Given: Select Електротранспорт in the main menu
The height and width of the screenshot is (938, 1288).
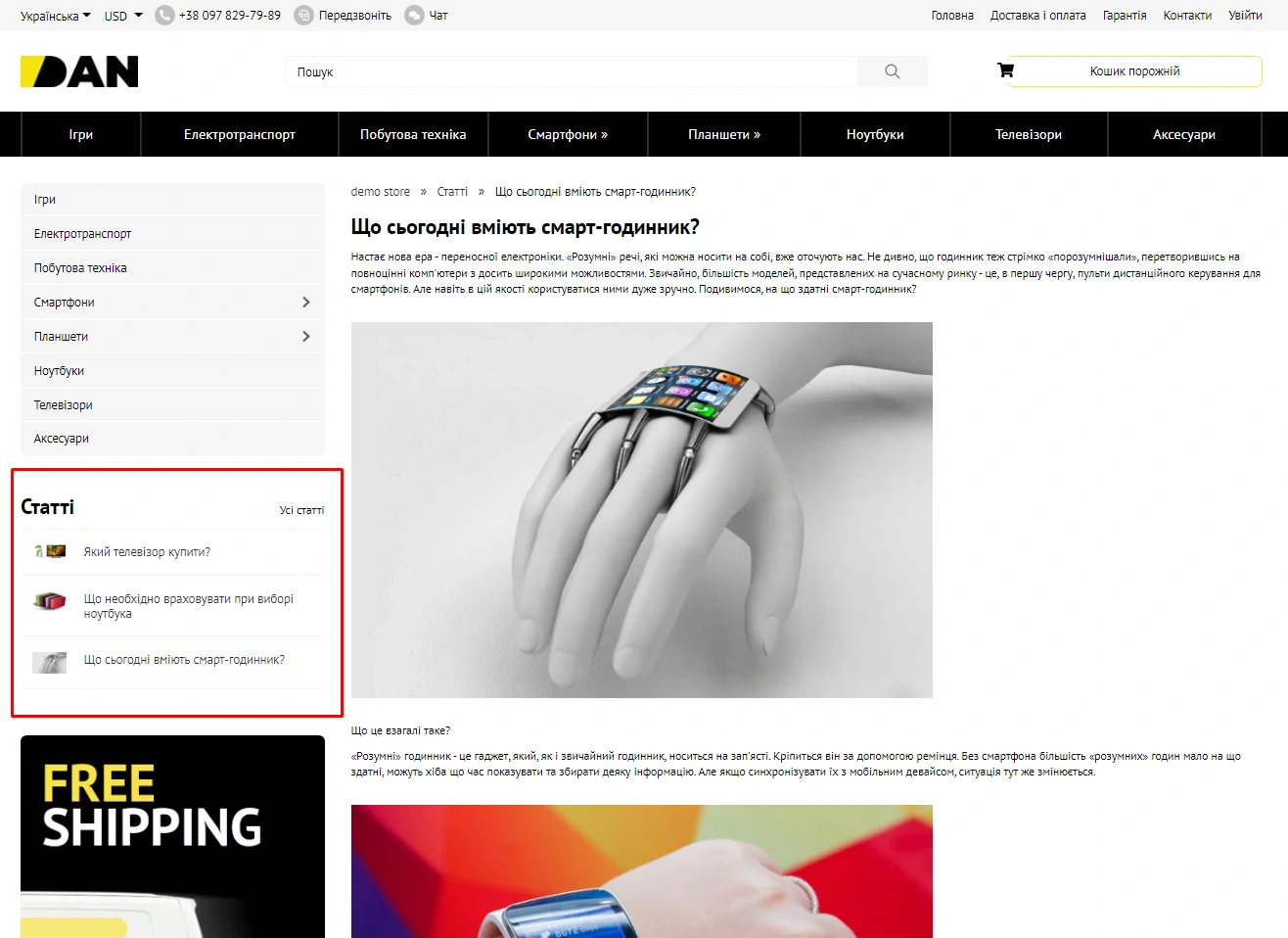Looking at the screenshot, I should [x=240, y=134].
